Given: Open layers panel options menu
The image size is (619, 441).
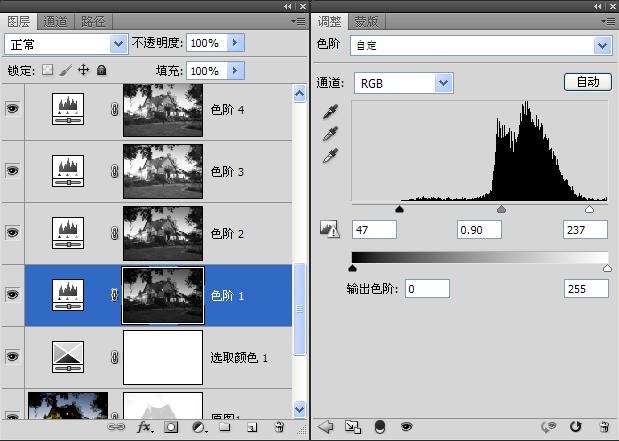Looking at the screenshot, I should coord(299,22).
